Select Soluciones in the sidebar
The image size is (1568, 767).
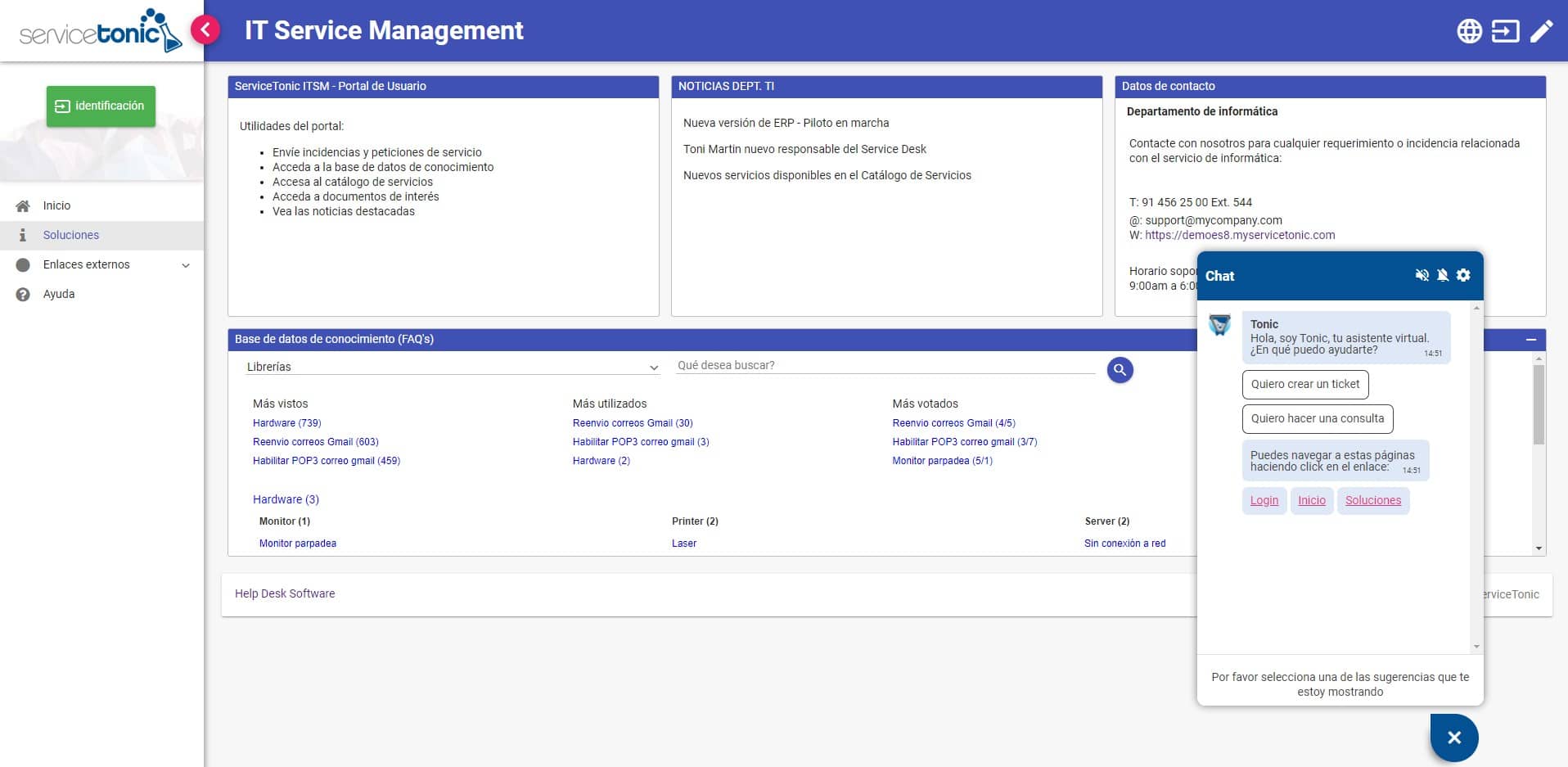click(x=71, y=235)
